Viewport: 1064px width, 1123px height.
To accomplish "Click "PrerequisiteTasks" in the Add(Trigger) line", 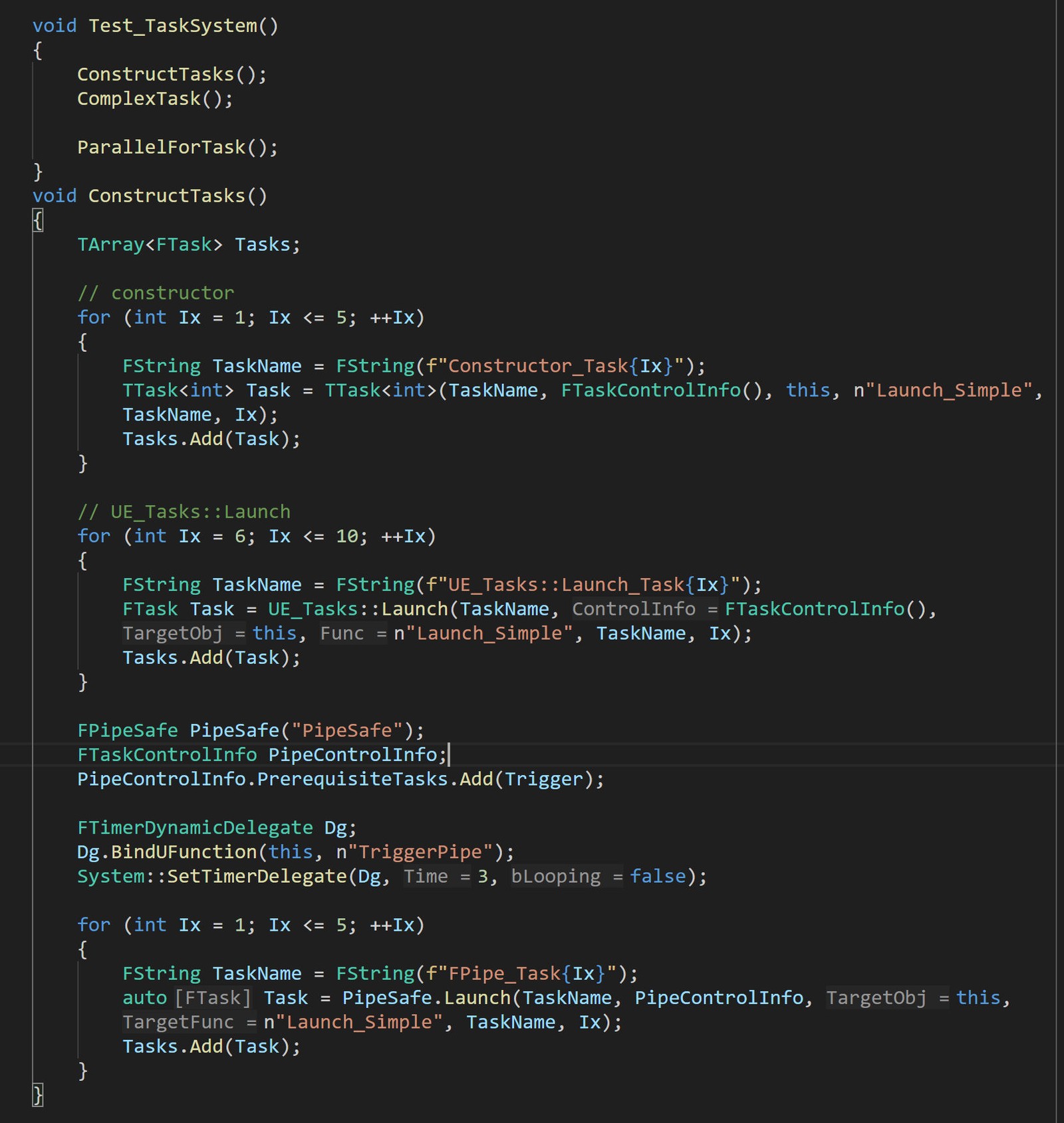I will tap(352, 780).
